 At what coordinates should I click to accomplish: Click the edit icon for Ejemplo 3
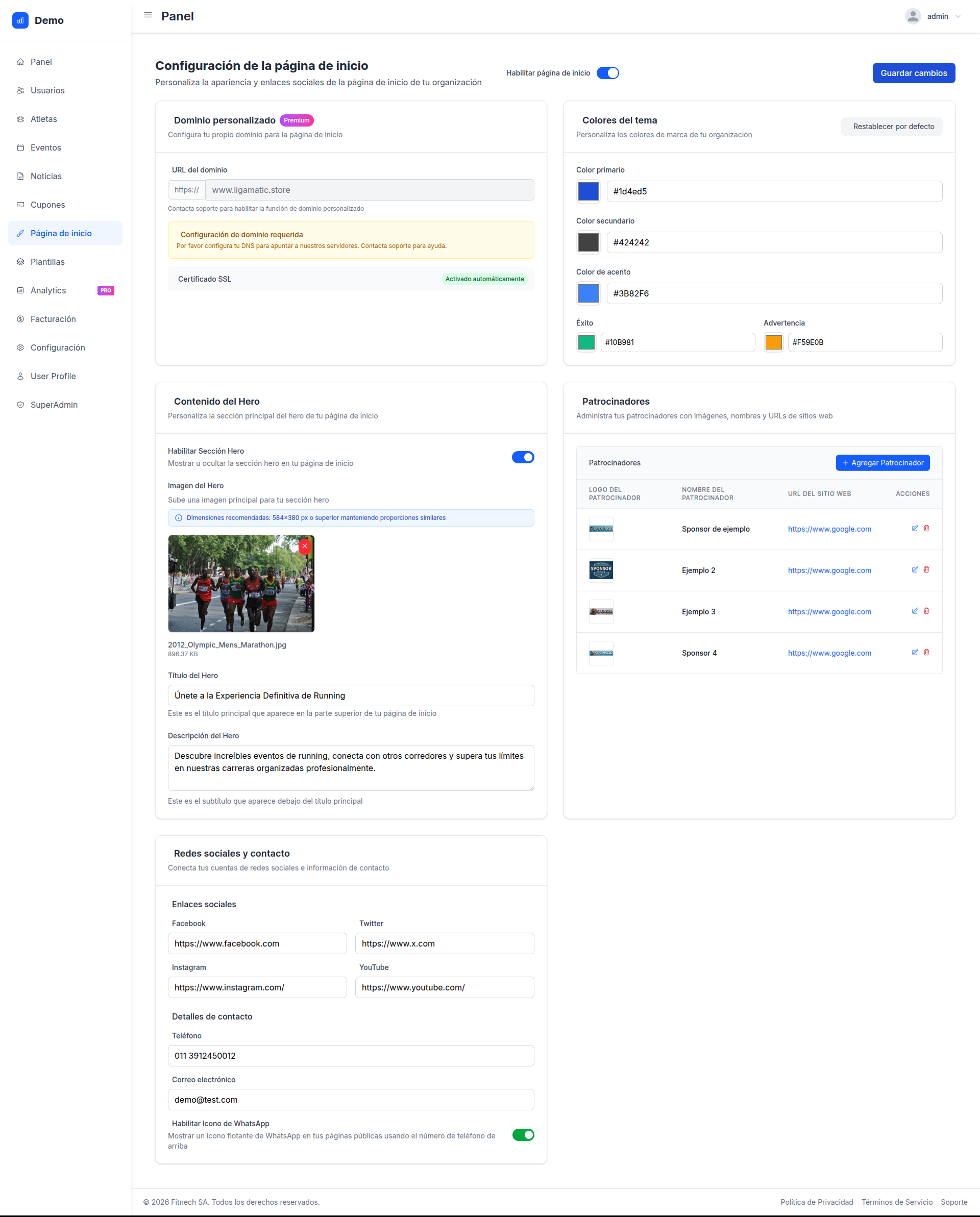[915, 611]
